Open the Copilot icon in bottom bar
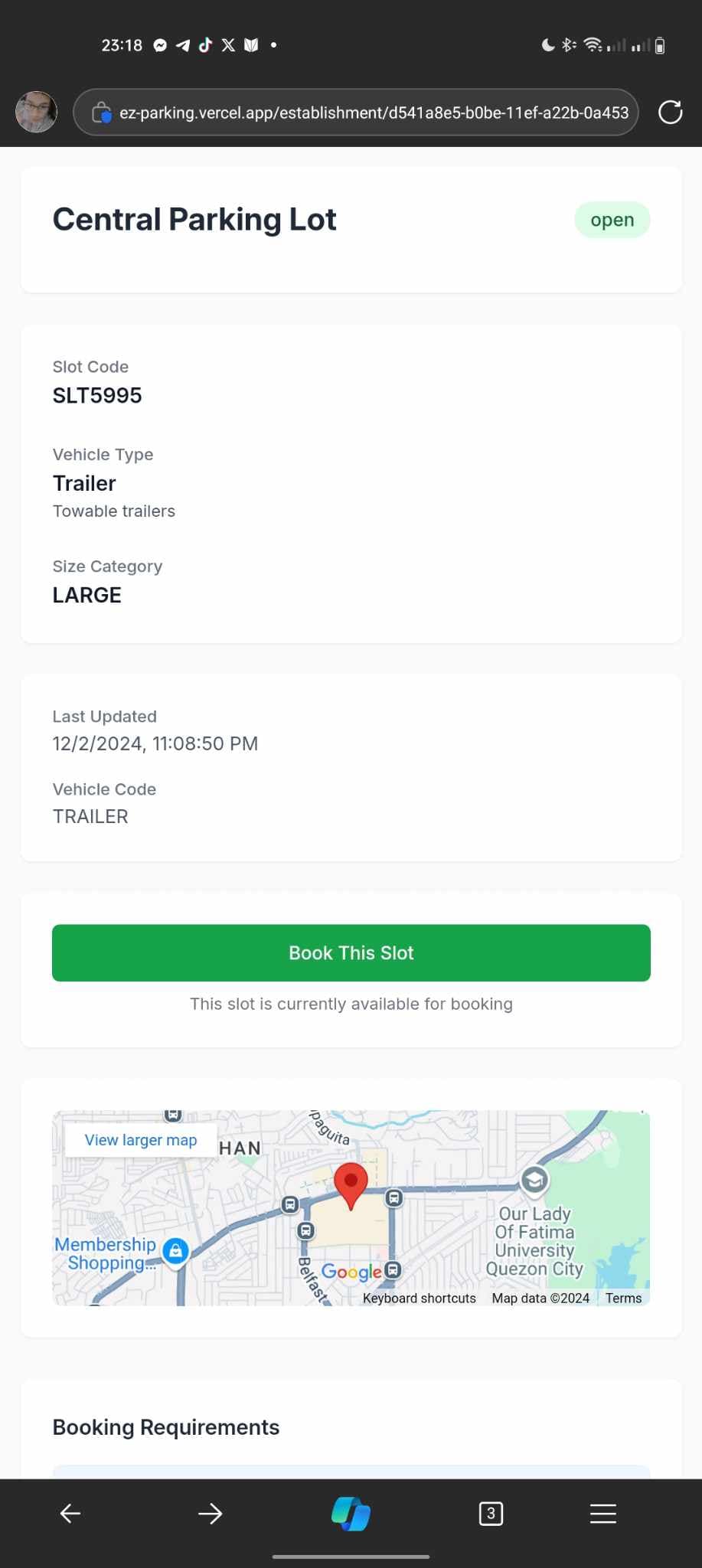This screenshot has height=1568, width=702. [x=351, y=1513]
